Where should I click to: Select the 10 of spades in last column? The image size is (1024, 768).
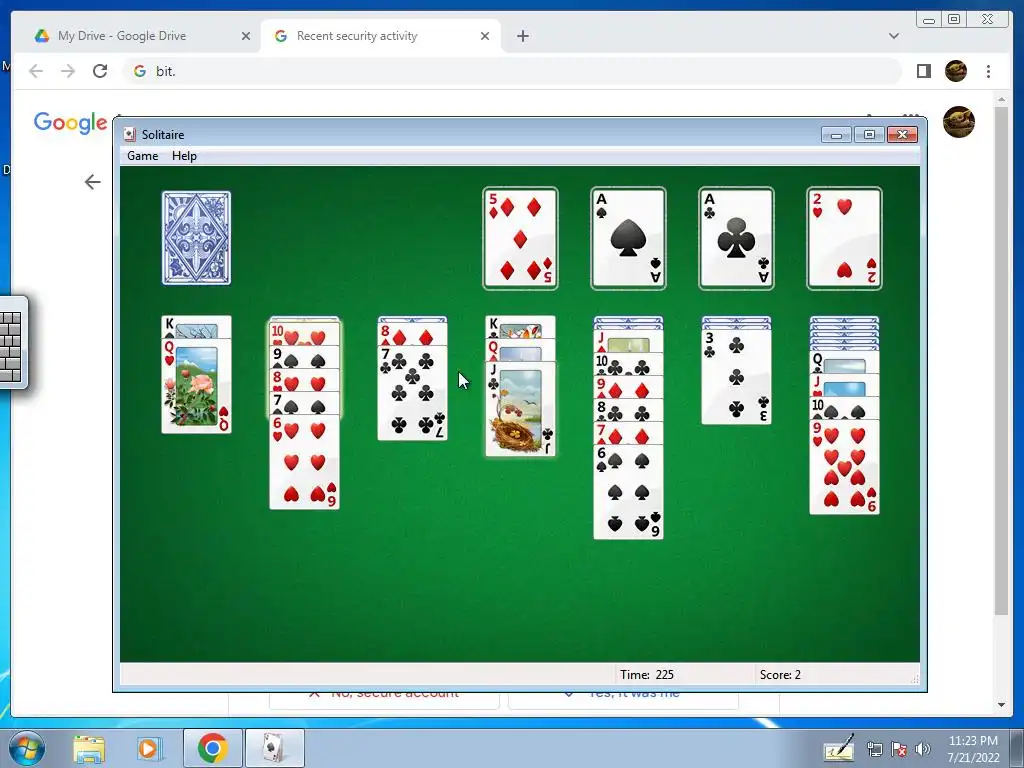point(844,408)
